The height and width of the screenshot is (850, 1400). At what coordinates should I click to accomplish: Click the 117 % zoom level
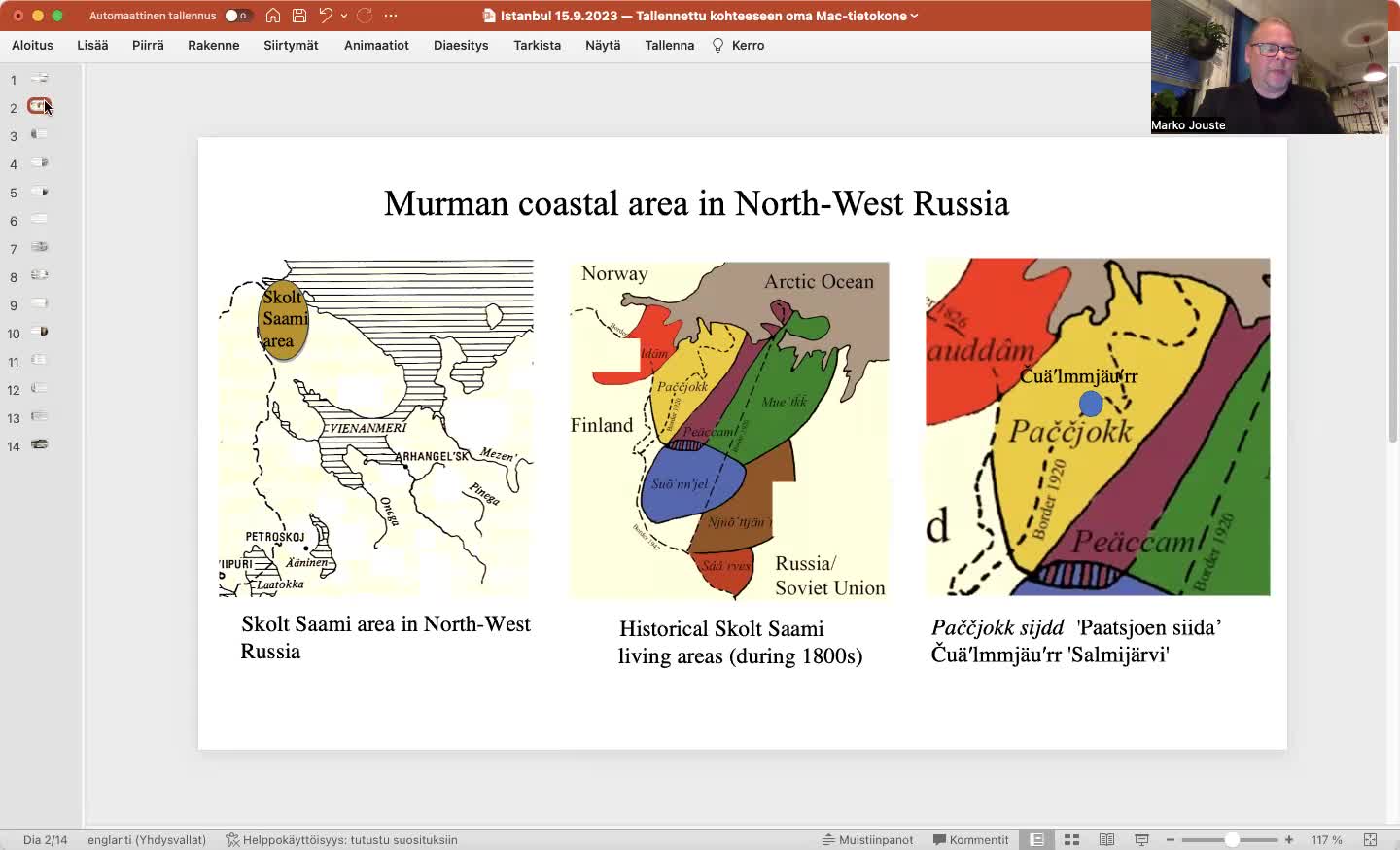point(1326,839)
